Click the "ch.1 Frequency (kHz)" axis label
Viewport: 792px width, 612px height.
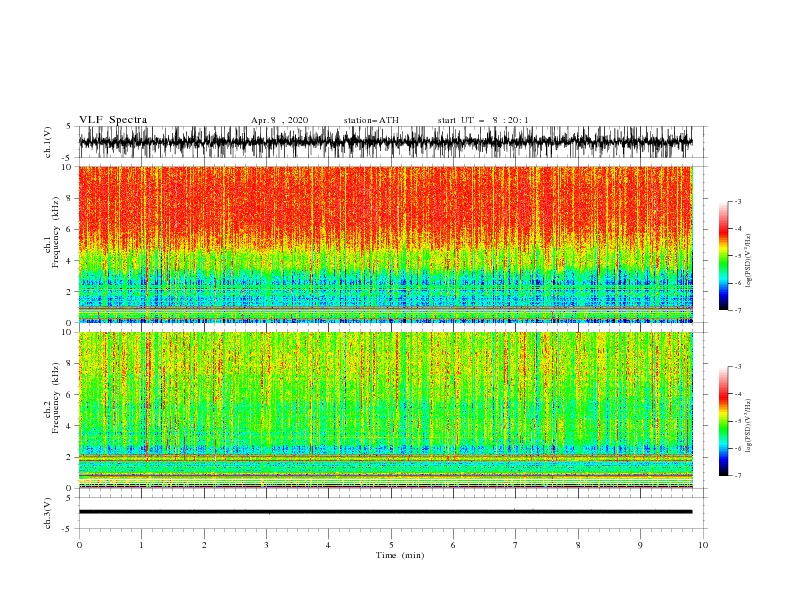click(52, 233)
